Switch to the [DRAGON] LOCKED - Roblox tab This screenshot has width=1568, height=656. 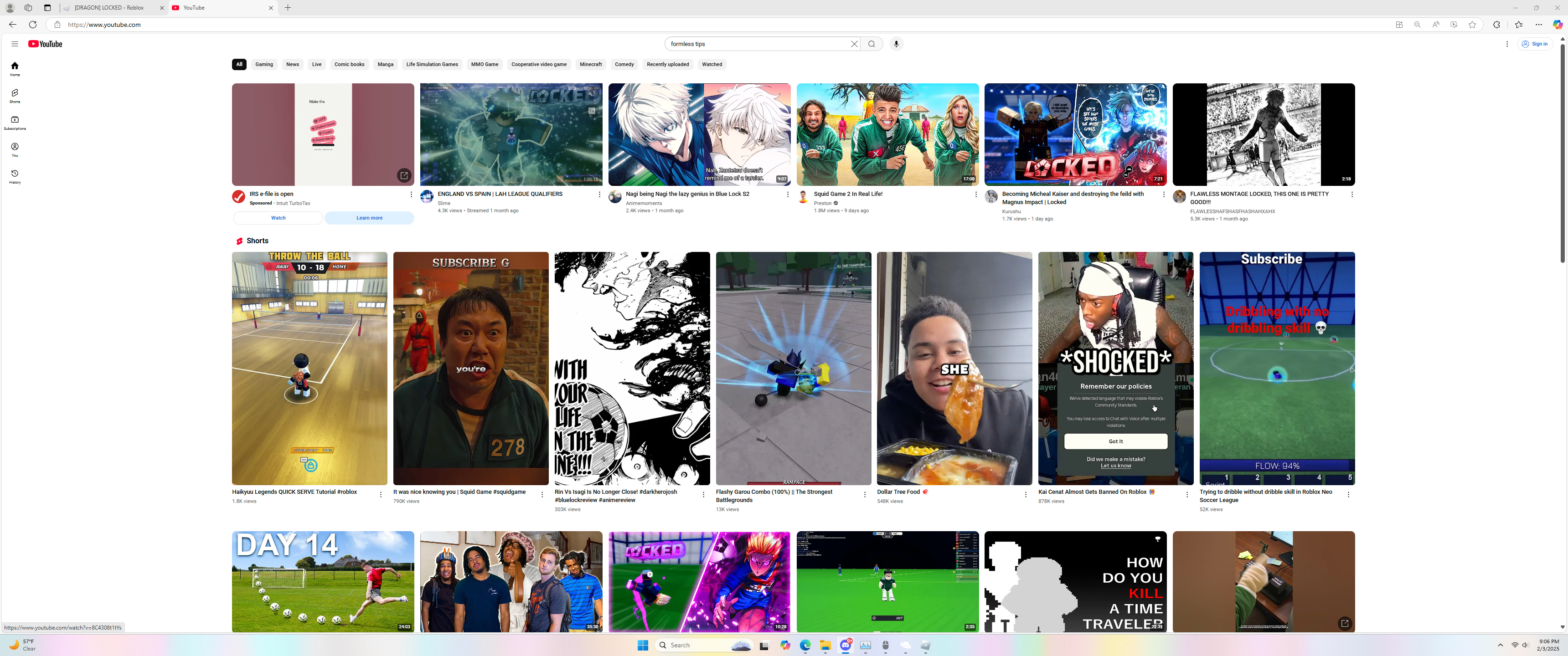[x=114, y=8]
